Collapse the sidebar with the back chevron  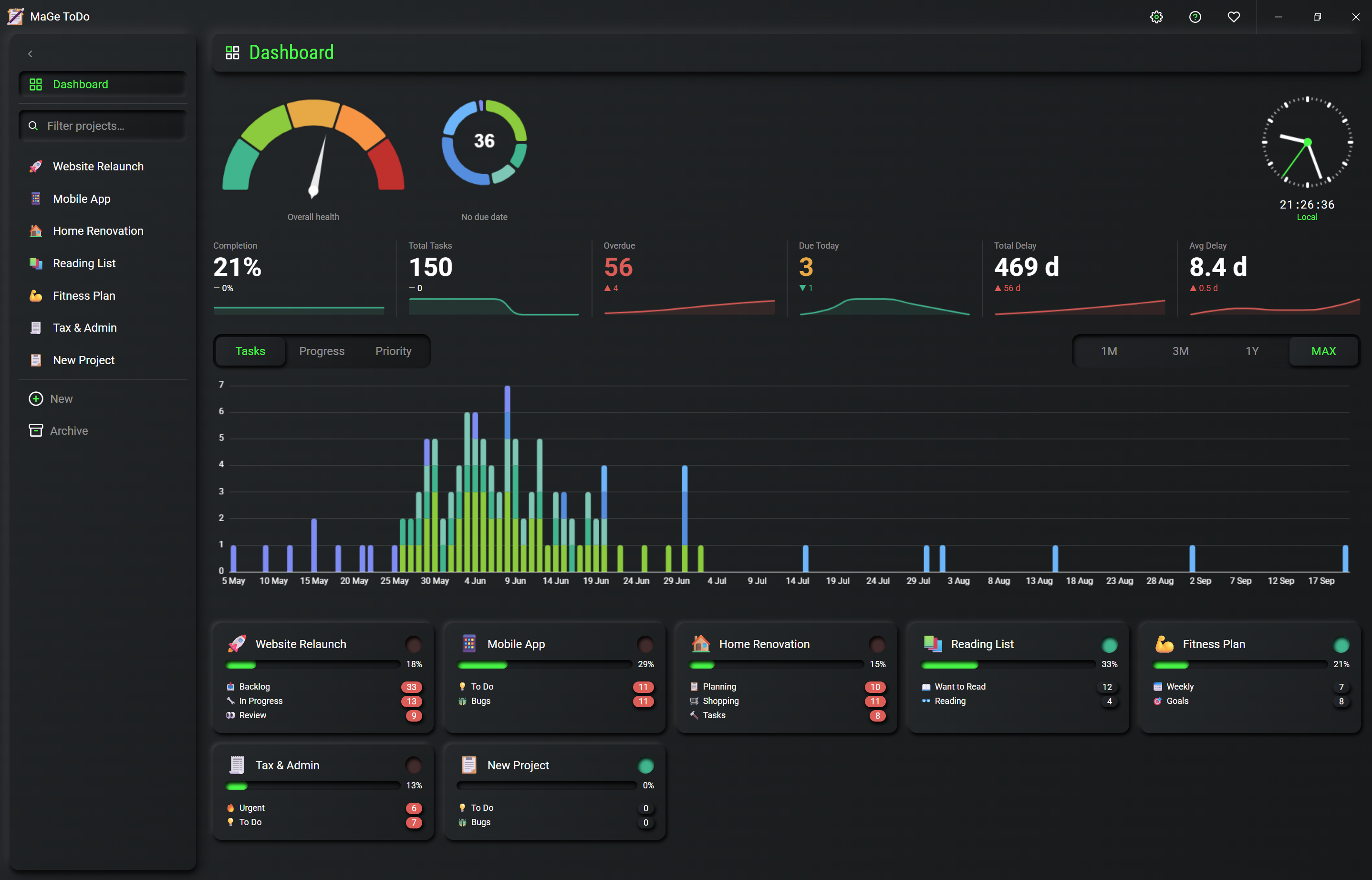click(30, 54)
